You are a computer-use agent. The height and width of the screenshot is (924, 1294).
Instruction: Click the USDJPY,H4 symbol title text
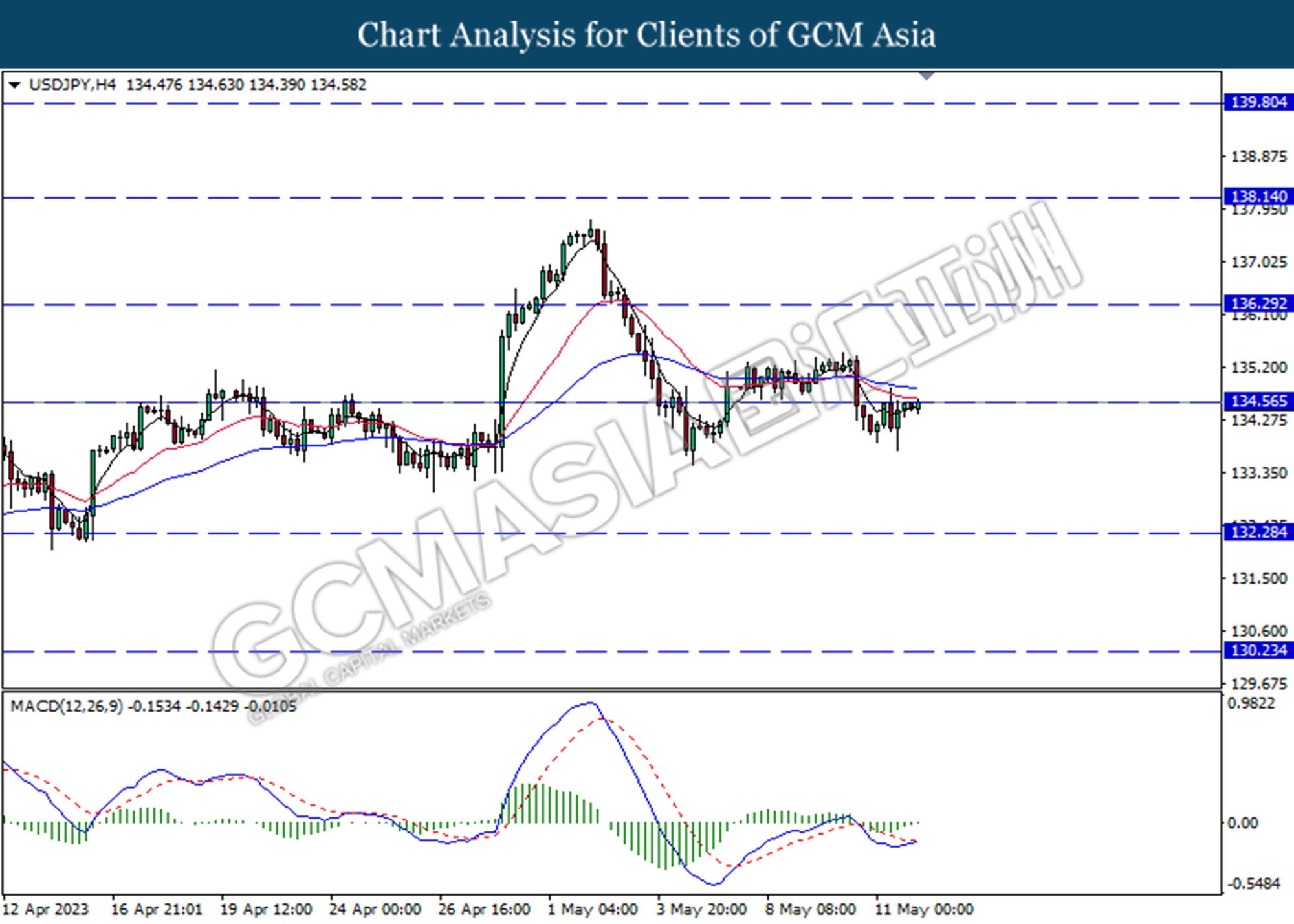pos(72,85)
